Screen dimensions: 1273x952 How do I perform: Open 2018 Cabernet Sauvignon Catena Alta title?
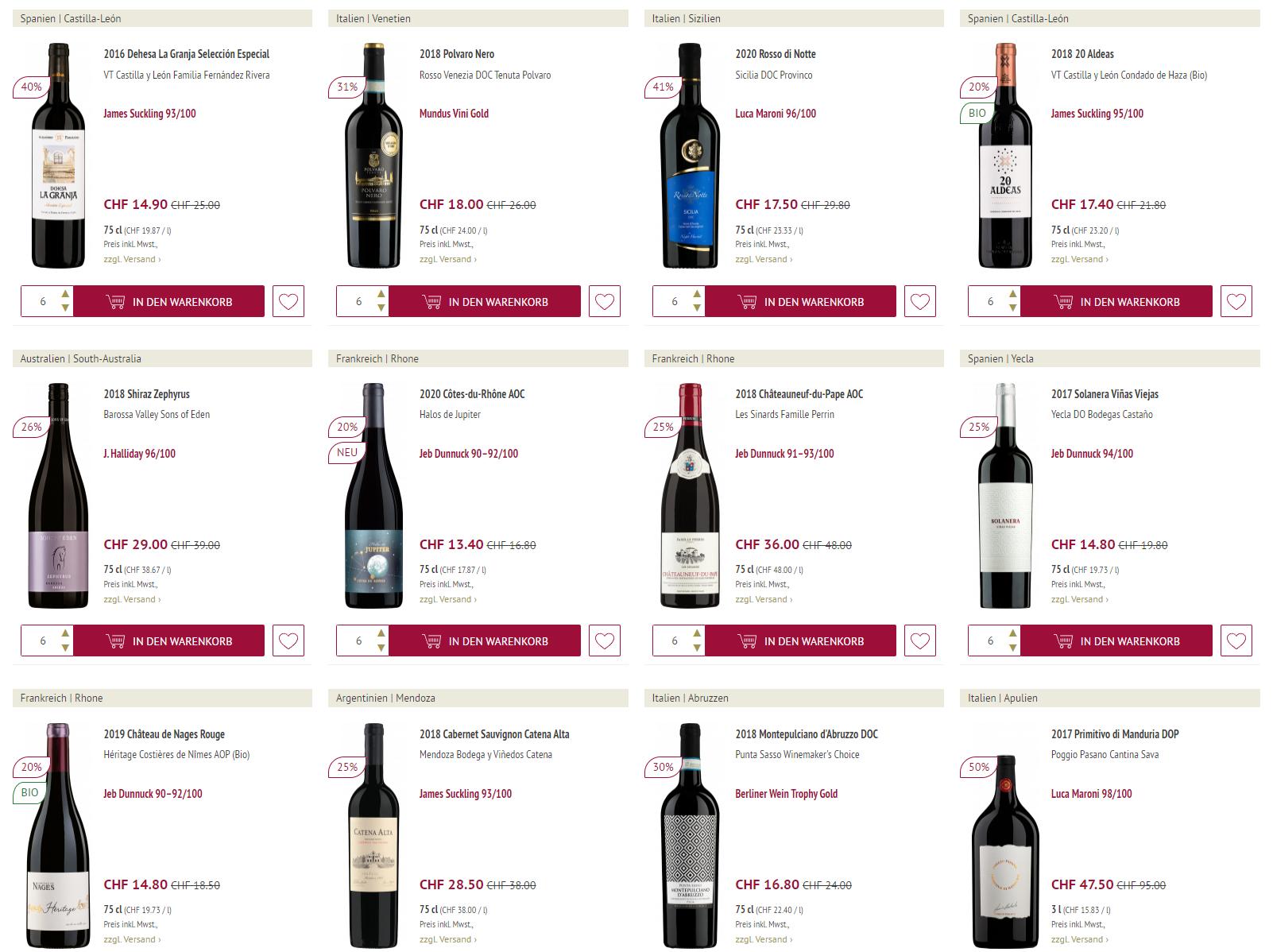click(x=494, y=734)
